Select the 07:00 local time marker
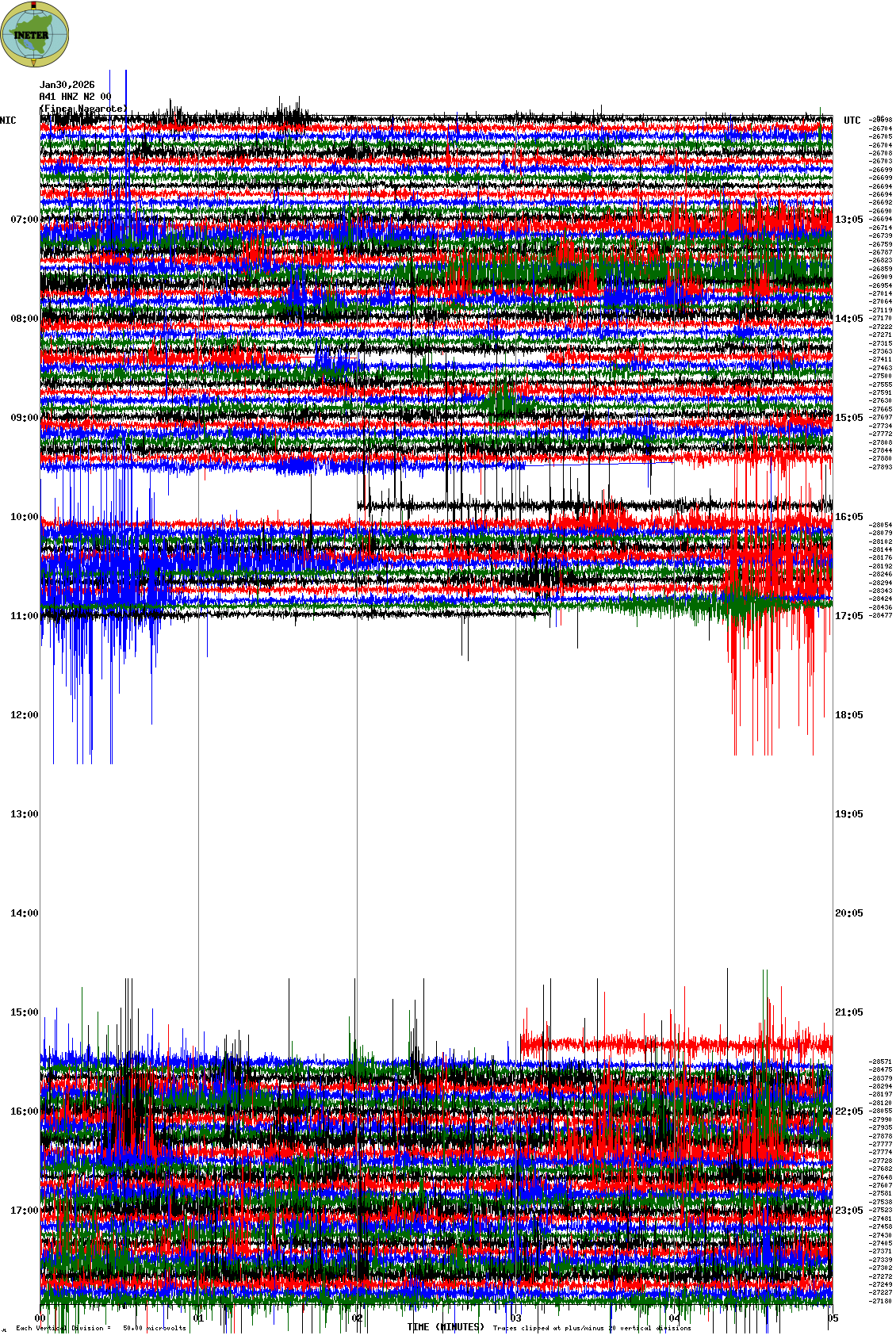The width and height of the screenshot is (896, 1339). (24, 220)
